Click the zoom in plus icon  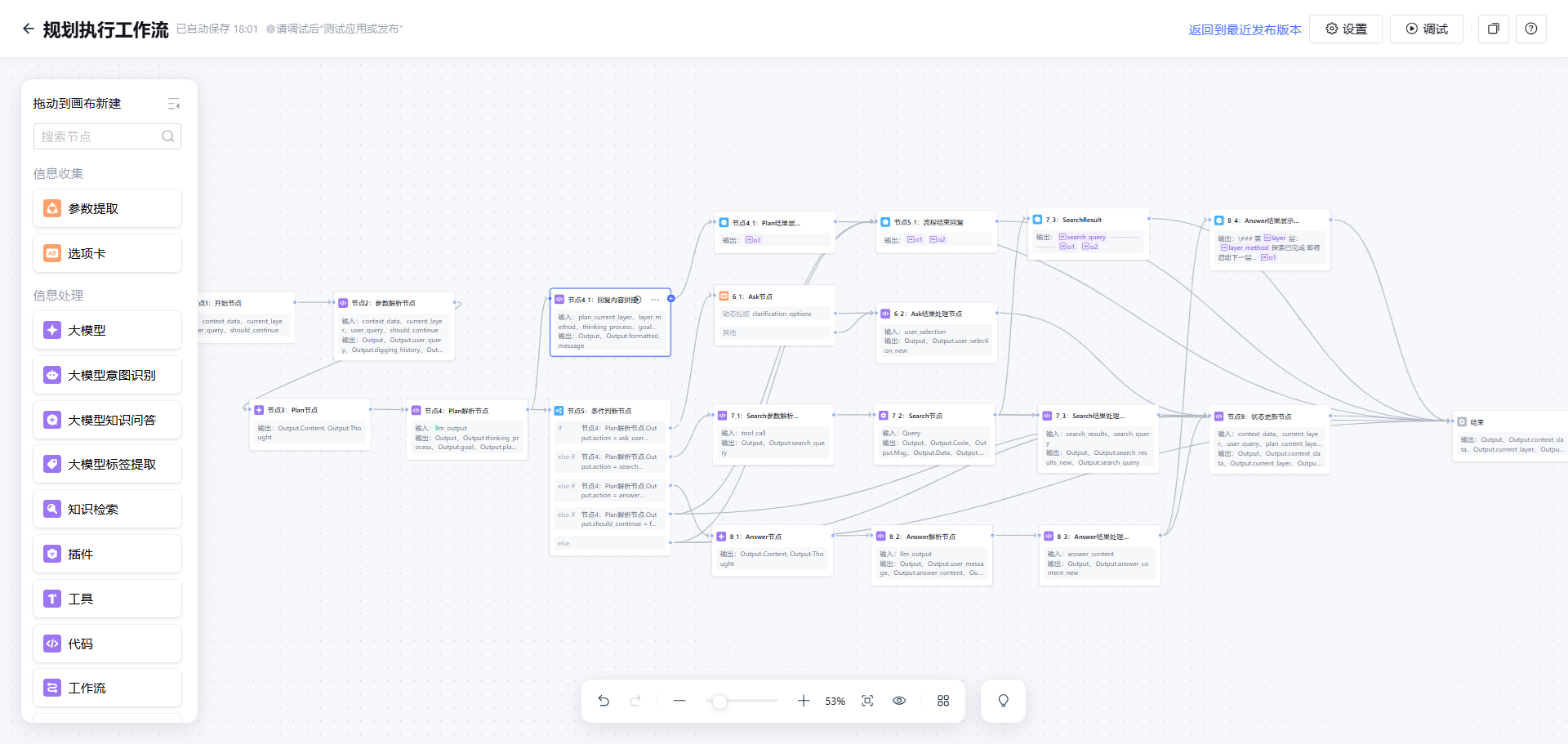click(x=804, y=701)
